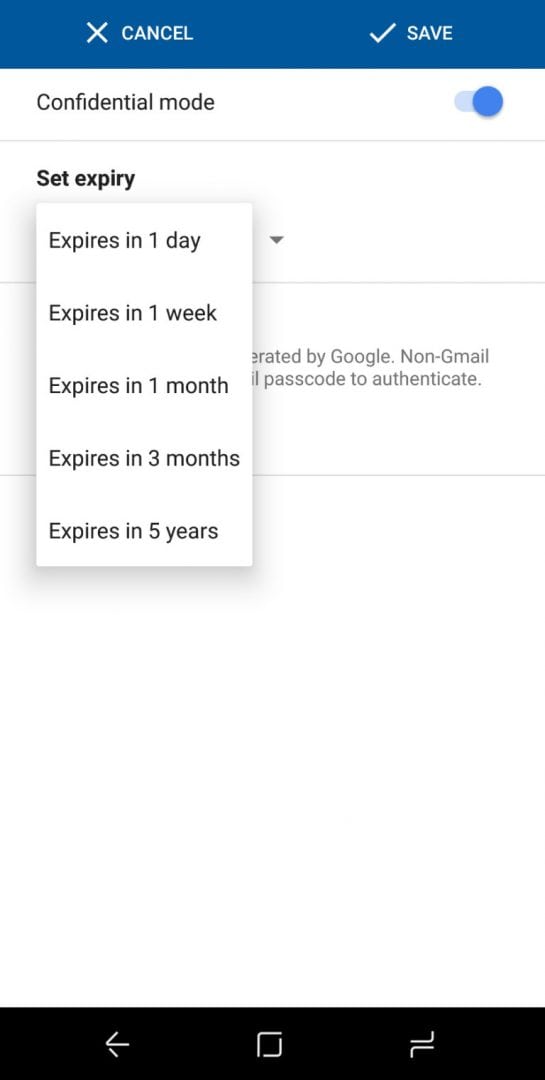Click the CANCEL text button
Screen dimensions: 545x1080
[x=157, y=33]
